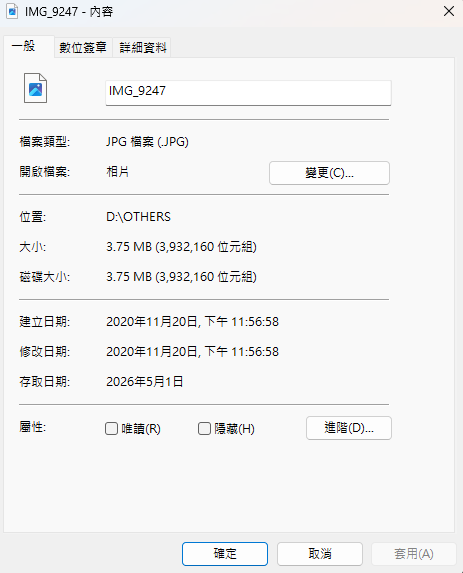The image size is (463, 573).
Task: Switch to the 一般 tab
Action: click(x=29, y=46)
